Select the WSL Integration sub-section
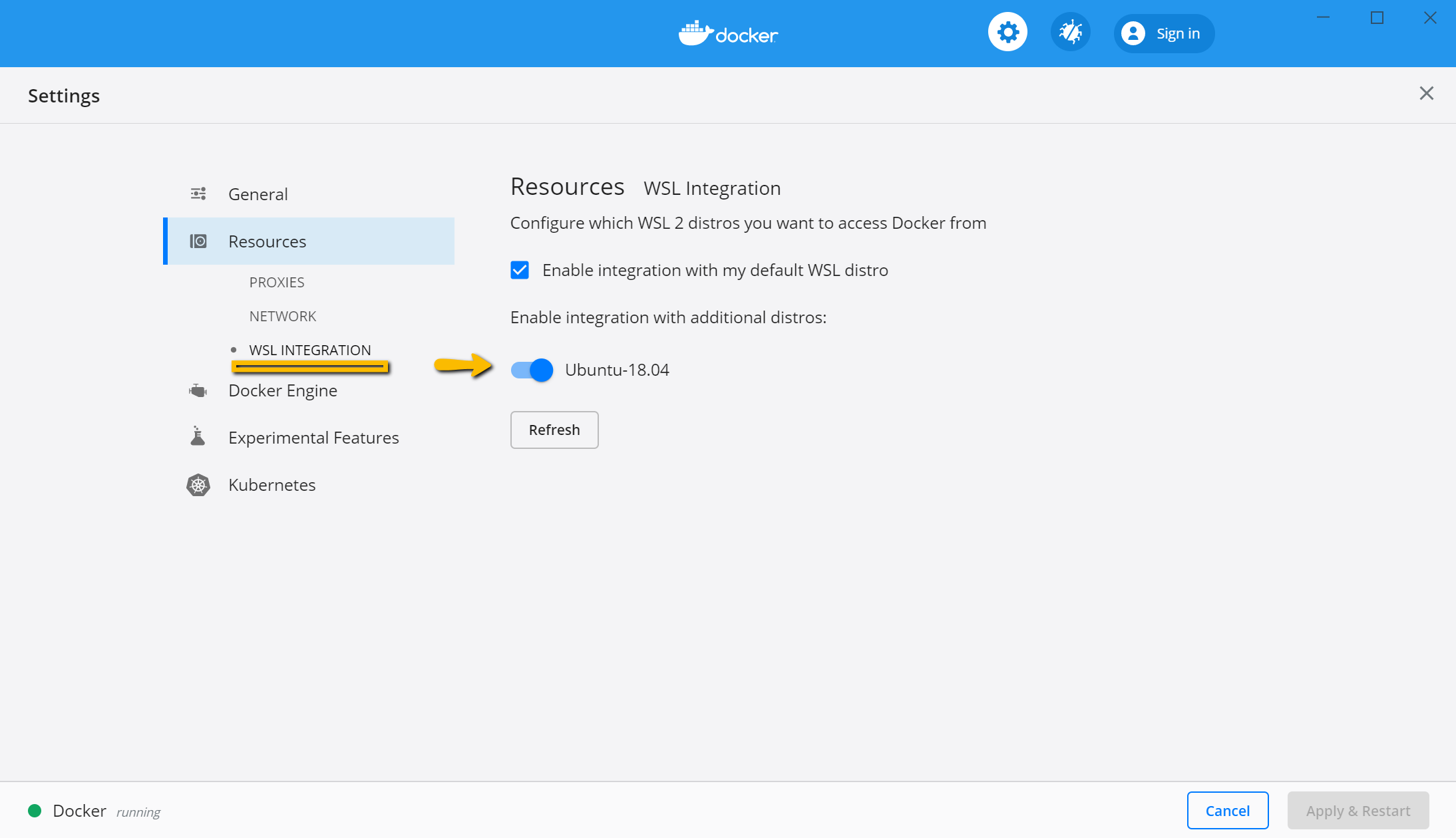Screen dimensions: 1456x838 [310, 350]
